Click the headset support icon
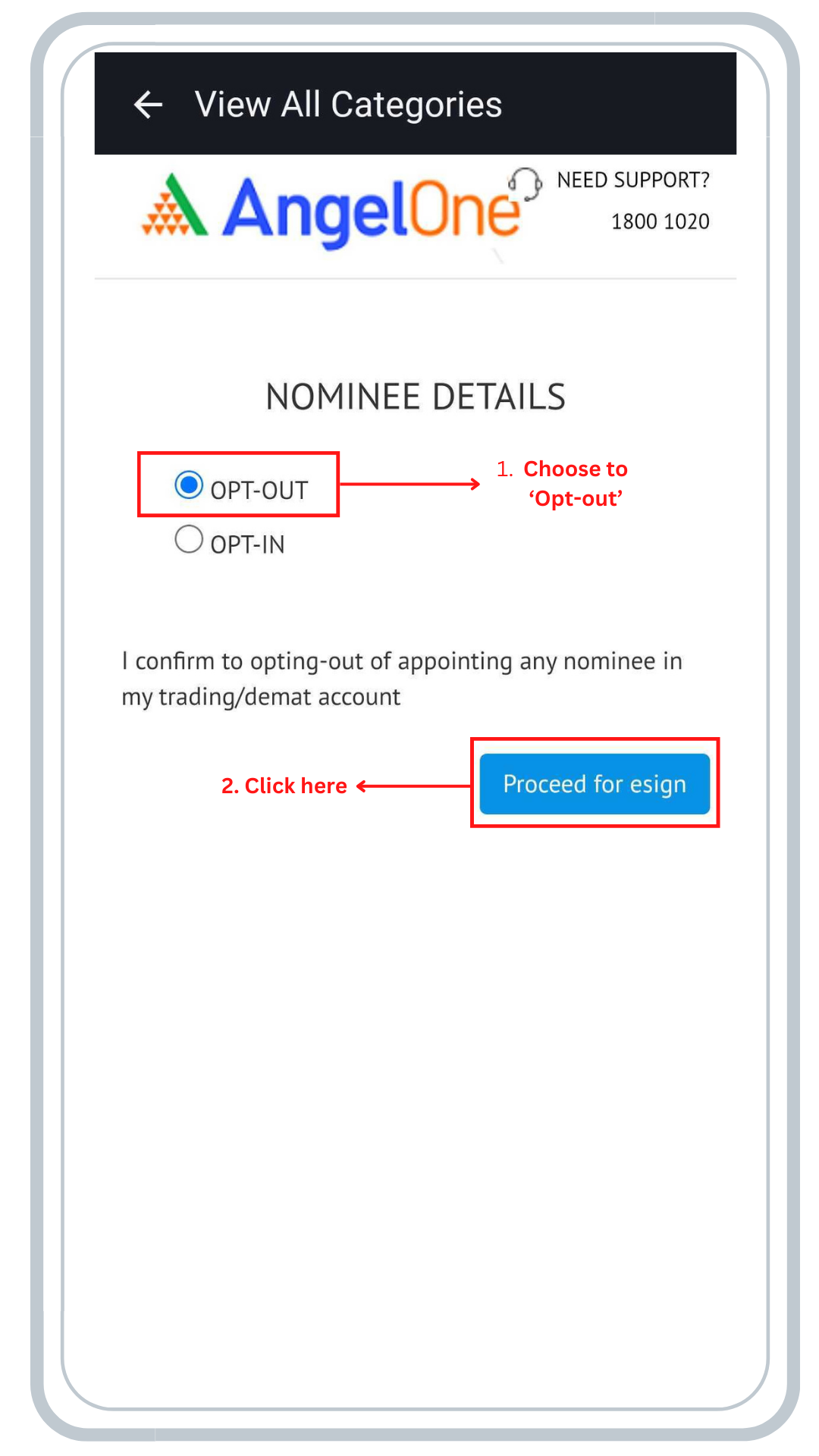The image size is (819, 1456). (x=525, y=184)
